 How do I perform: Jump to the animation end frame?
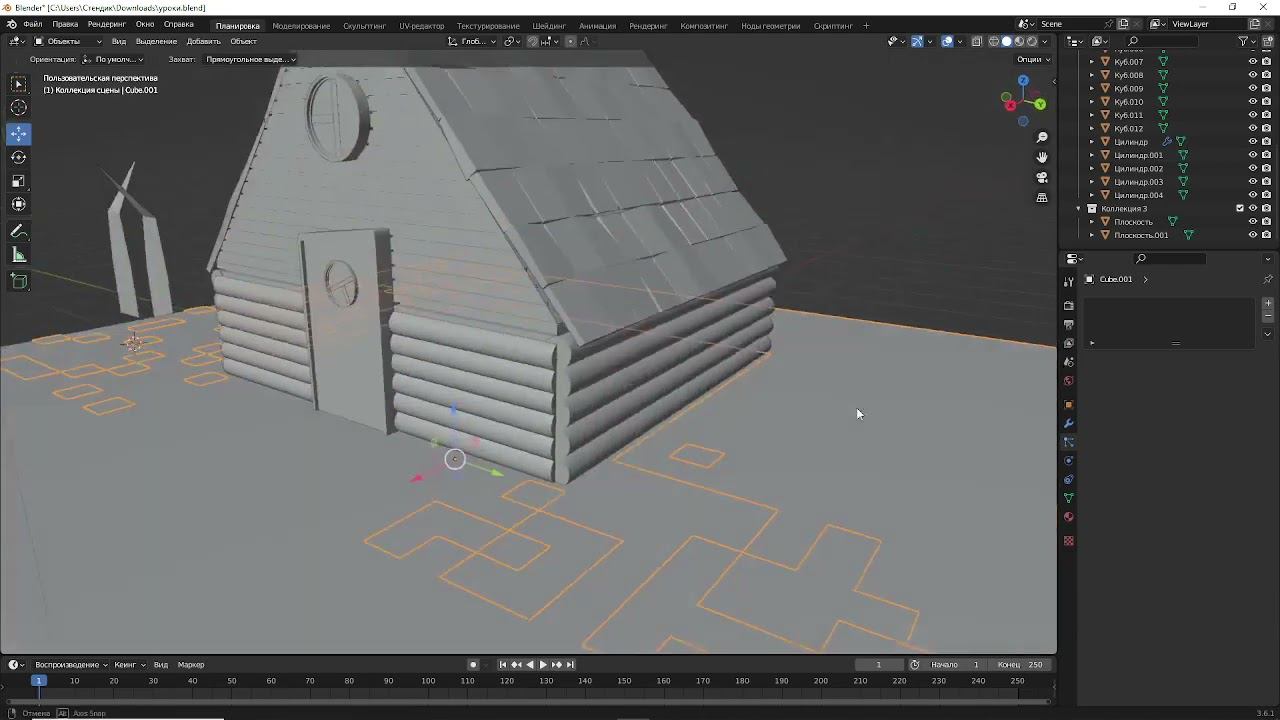pyautogui.click(x=571, y=665)
